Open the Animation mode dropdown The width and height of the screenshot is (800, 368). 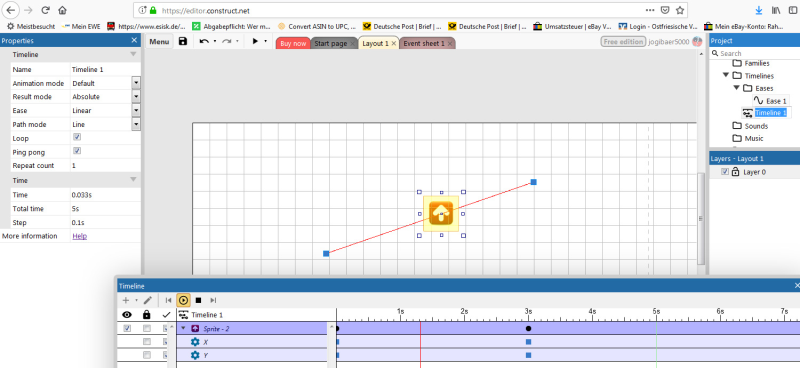[x=136, y=83]
